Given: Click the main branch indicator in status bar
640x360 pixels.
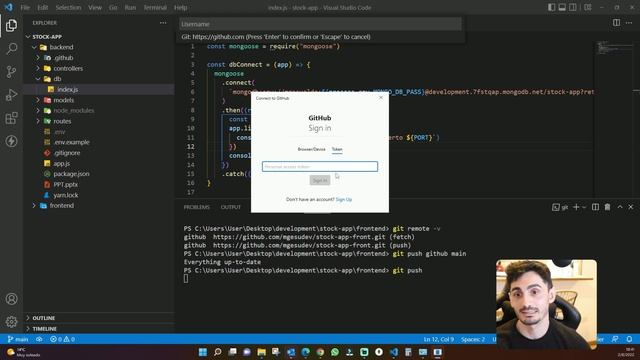Looking at the screenshot, I should [18, 339].
